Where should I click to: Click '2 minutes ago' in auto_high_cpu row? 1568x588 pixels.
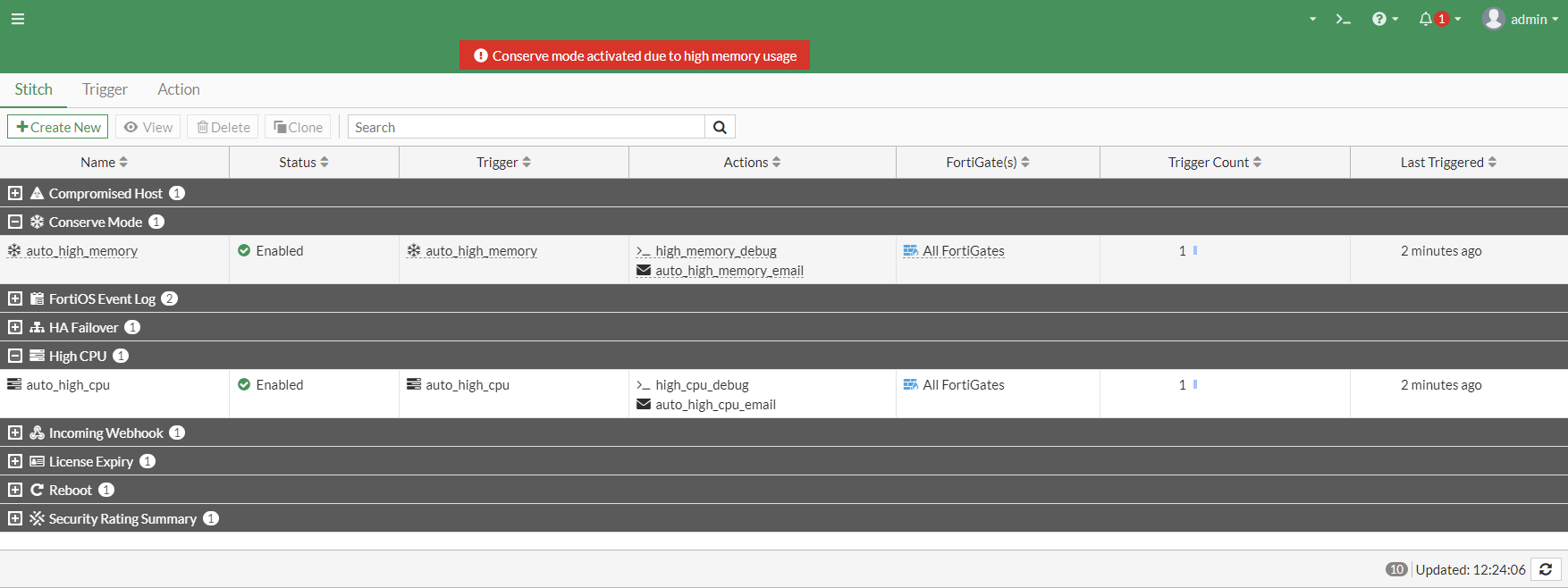tap(1441, 385)
